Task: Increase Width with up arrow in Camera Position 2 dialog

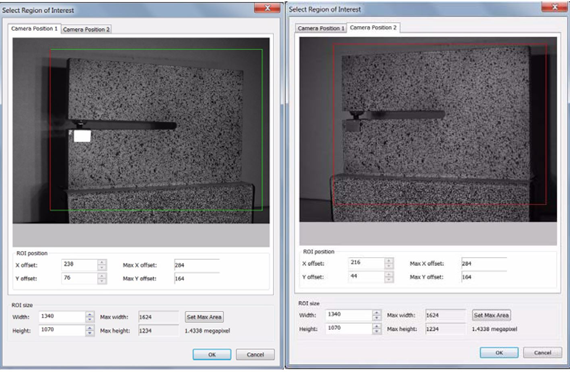Action: coord(377,312)
